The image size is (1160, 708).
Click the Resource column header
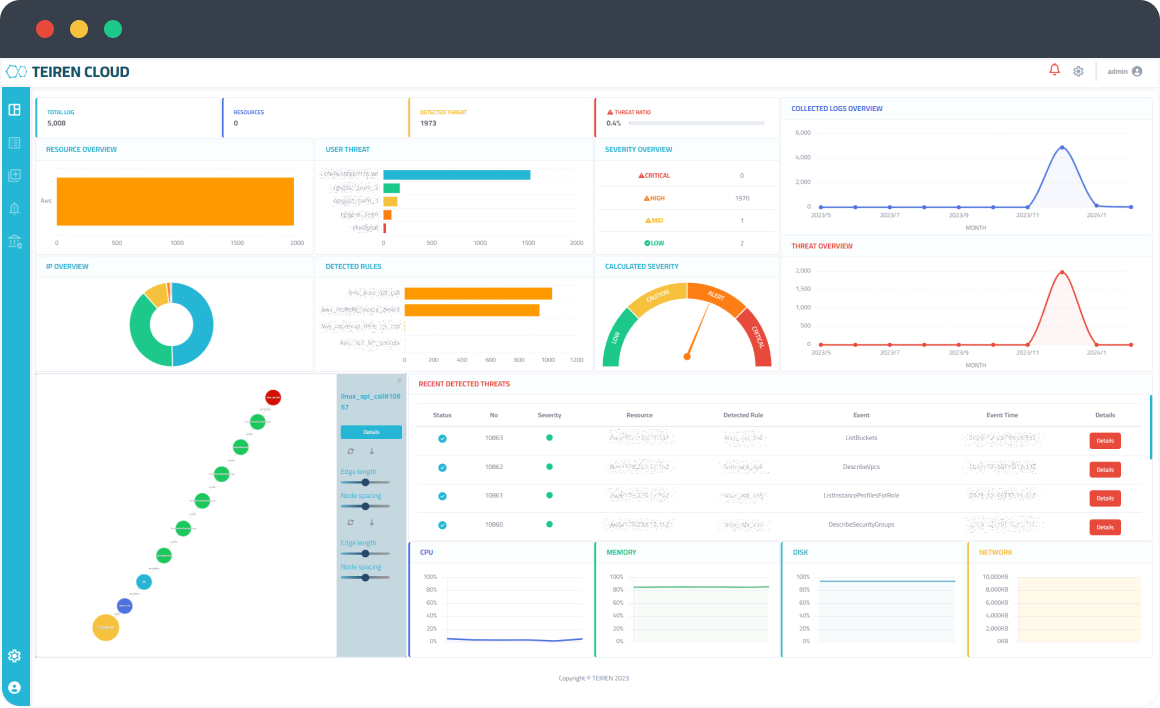pos(640,415)
